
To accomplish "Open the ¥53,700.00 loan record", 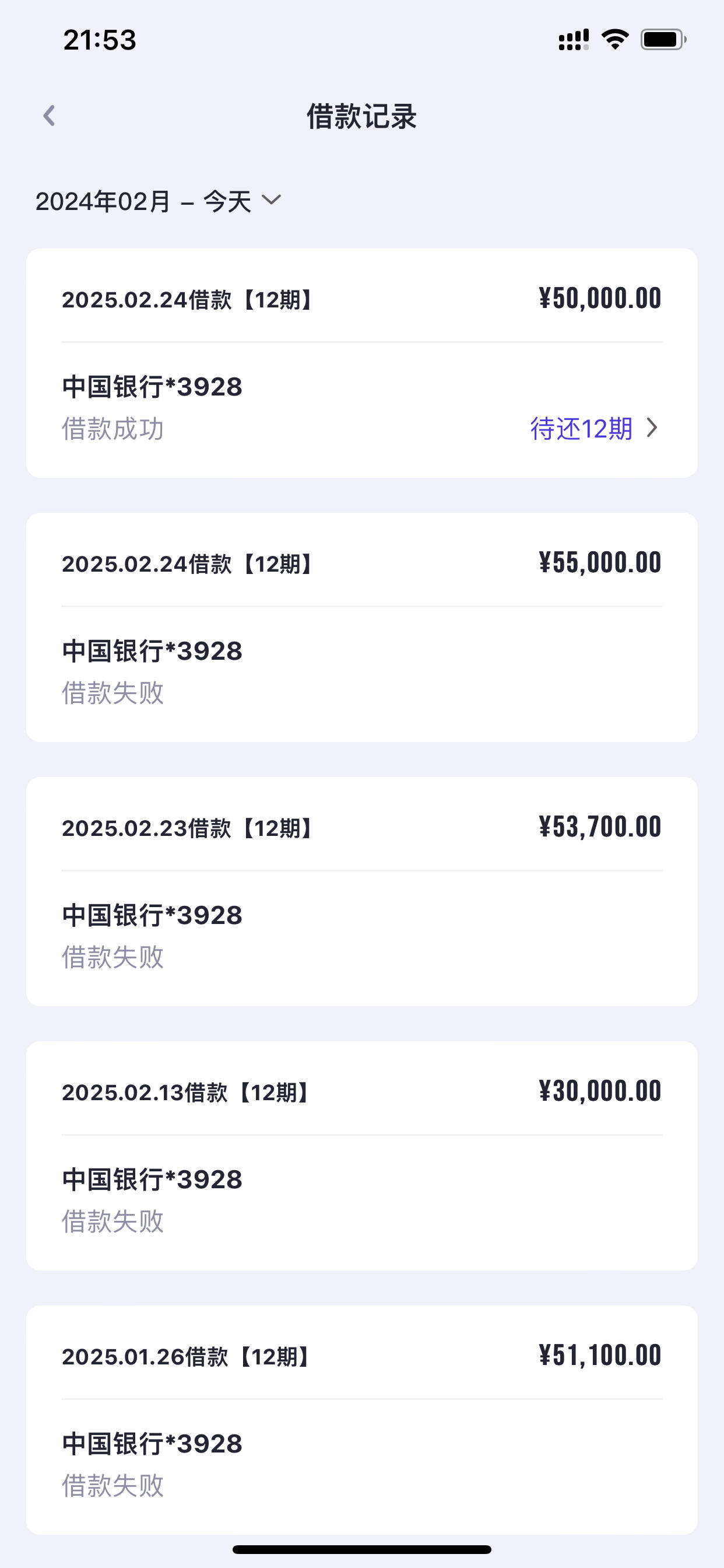I will (x=362, y=891).
